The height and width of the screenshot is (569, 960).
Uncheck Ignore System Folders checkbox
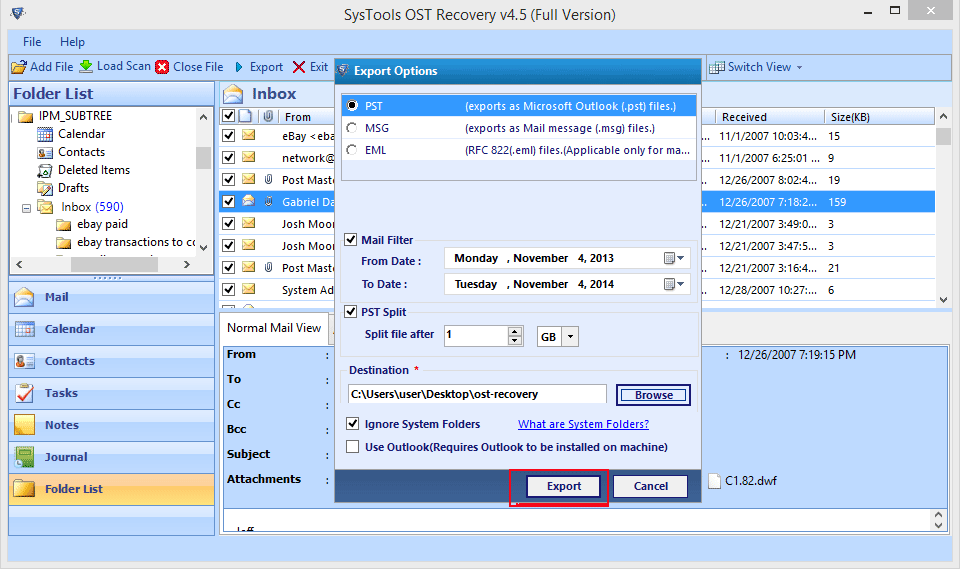tap(352, 423)
